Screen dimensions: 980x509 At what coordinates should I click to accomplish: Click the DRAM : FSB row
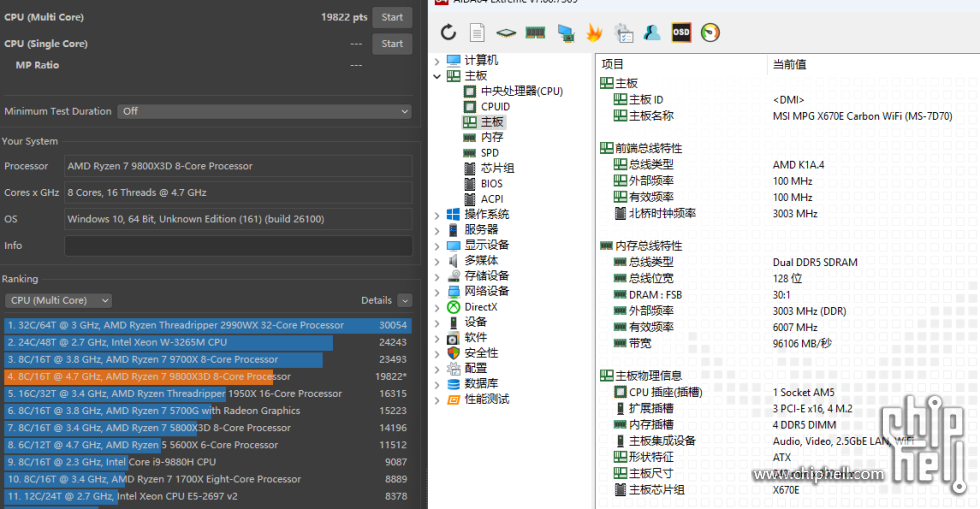point(788,295)
